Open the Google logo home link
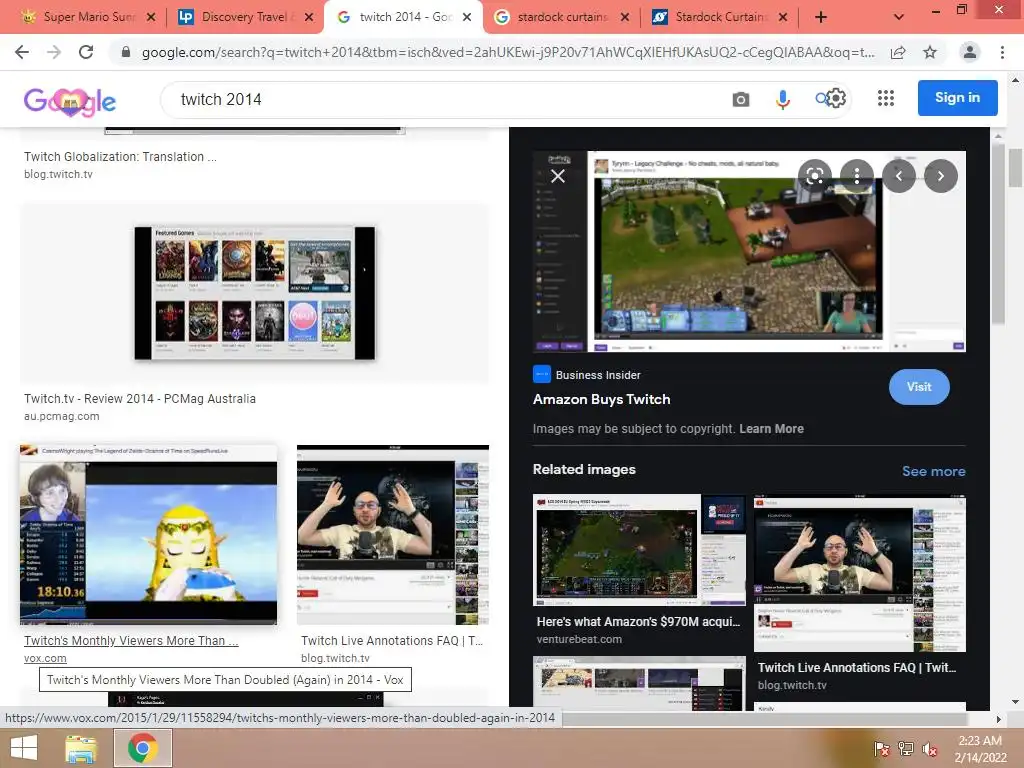The image size is (1024, 768). click(x=70, y=101)
